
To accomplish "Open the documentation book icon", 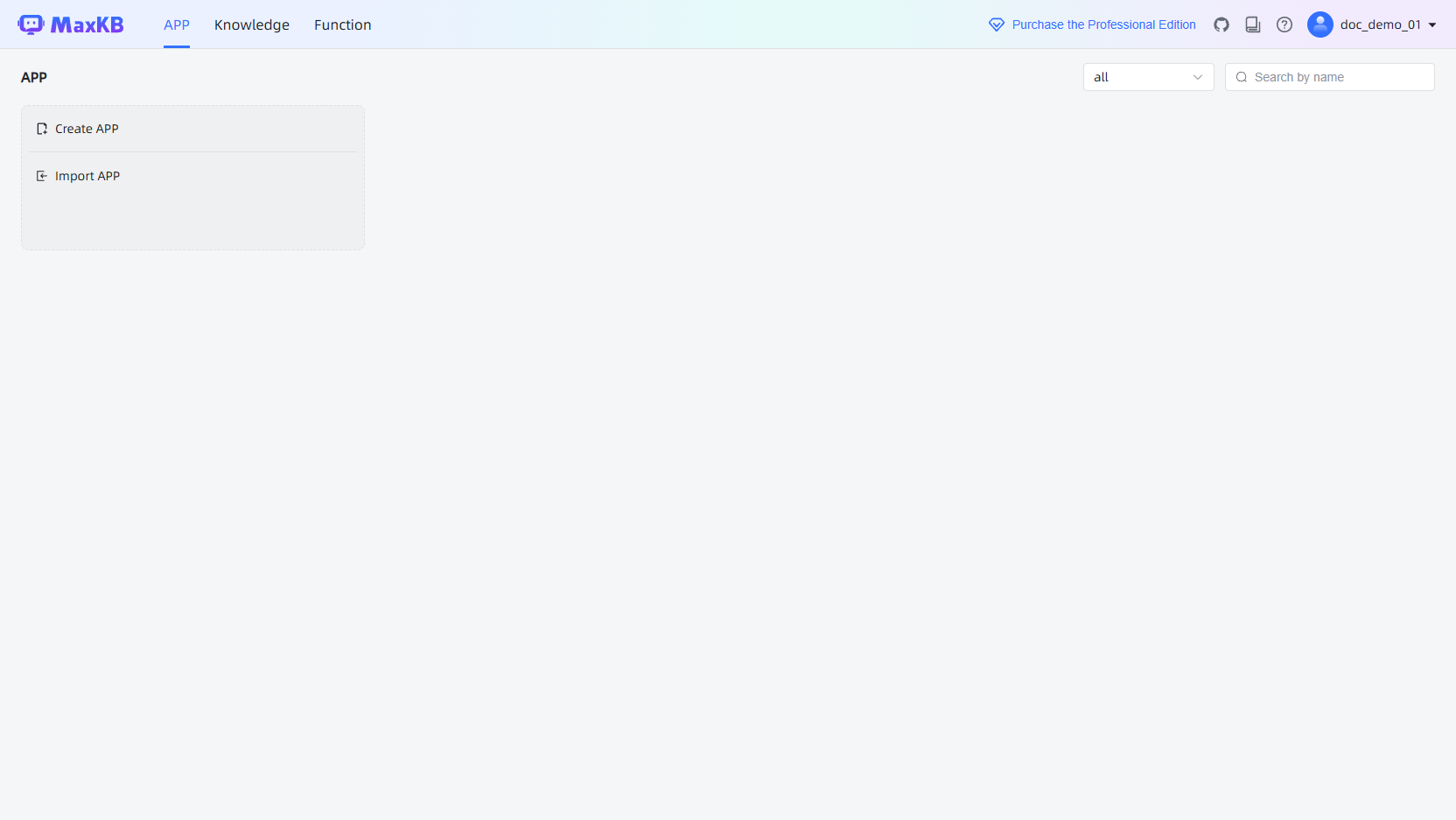I will [1253, 25].
